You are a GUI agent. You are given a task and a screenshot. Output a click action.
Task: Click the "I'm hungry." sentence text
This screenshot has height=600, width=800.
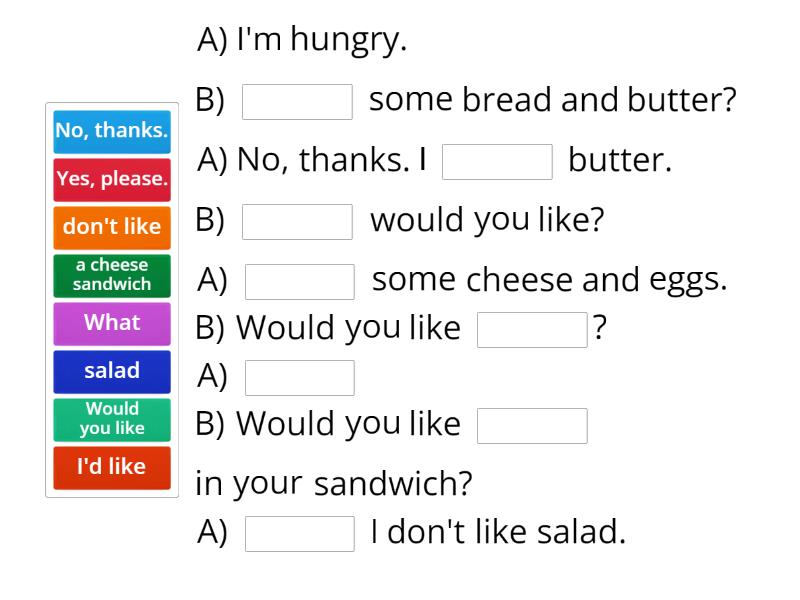320,40
